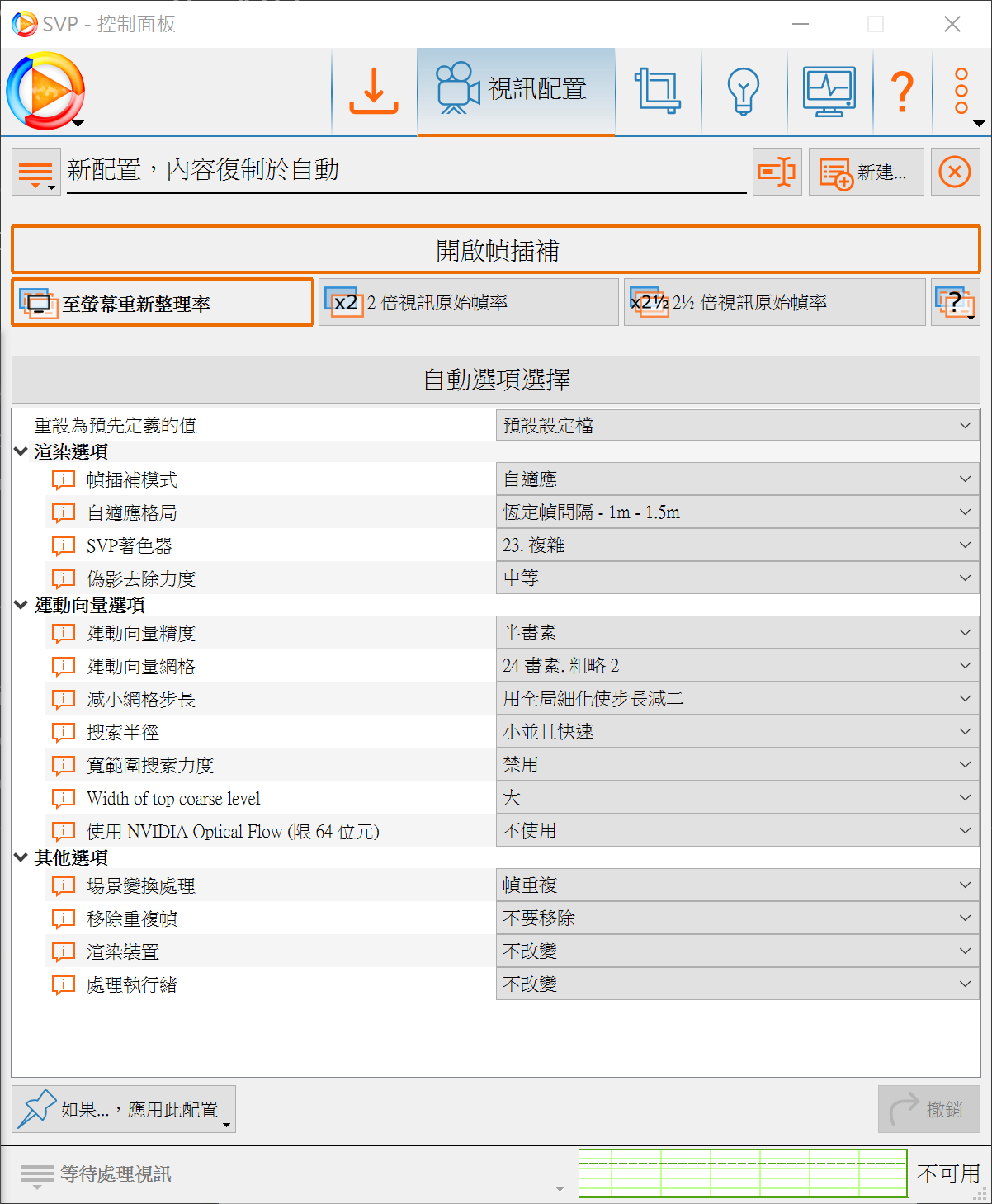Screen dimensions: 992x1204
Task: Open the download icon tab
Action: coord(374,91)
